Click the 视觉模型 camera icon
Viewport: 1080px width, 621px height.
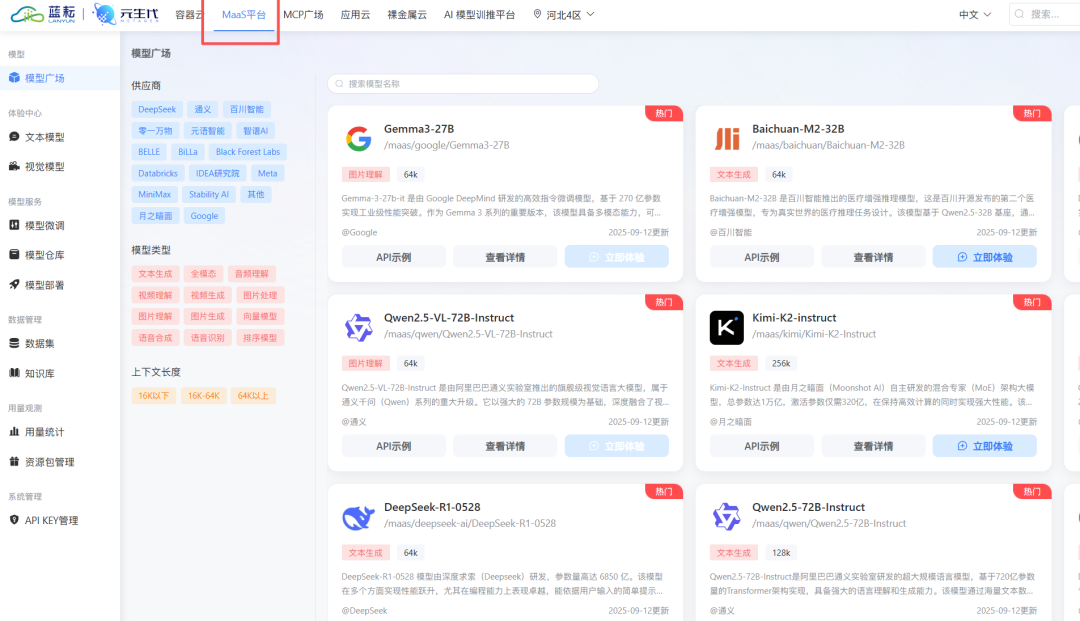coord(14,166)
